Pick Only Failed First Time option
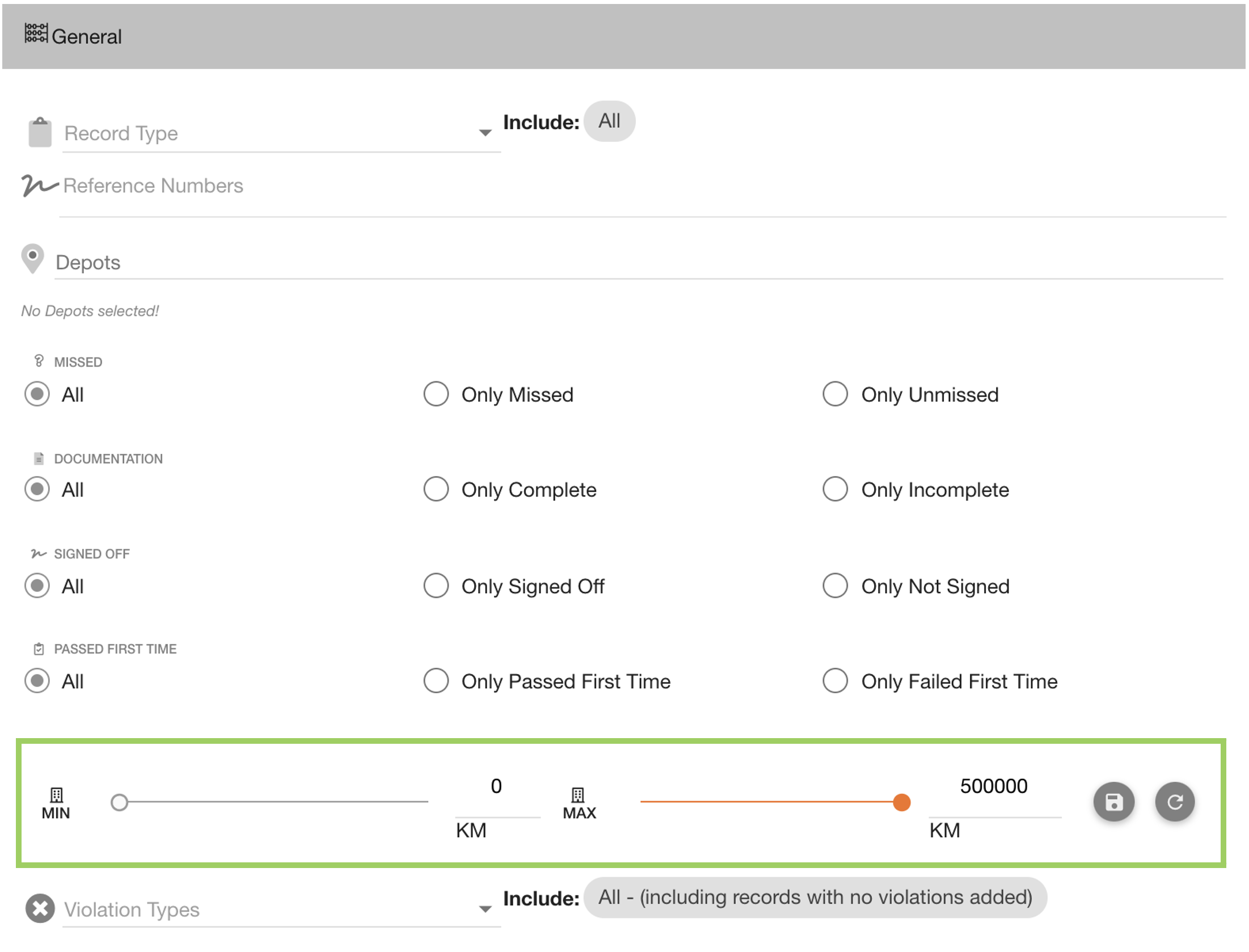The width and height of the screenshot is (1249, 952). [x=835, y=681]
